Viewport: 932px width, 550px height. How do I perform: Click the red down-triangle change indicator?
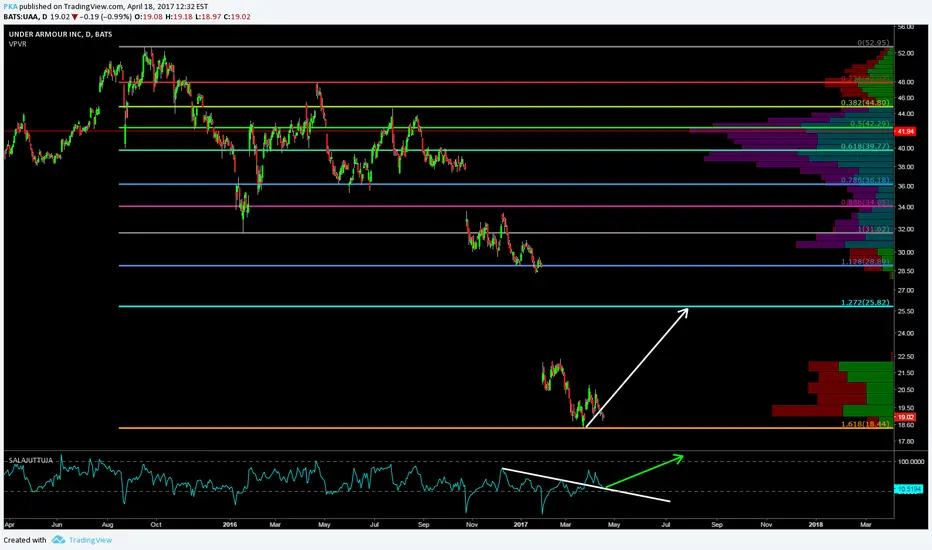[75, 17]
